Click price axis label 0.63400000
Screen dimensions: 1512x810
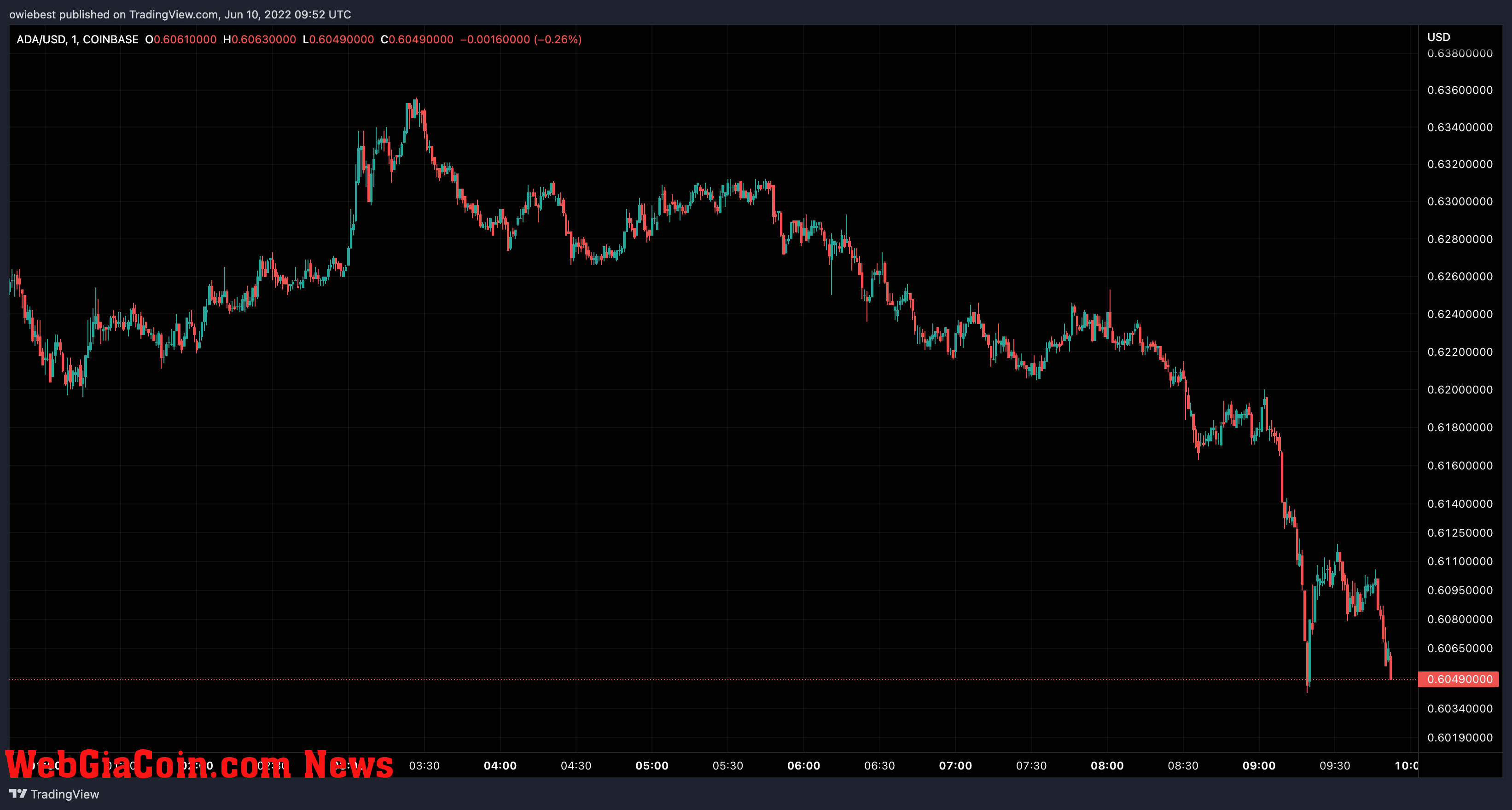tap(1460, 127)
